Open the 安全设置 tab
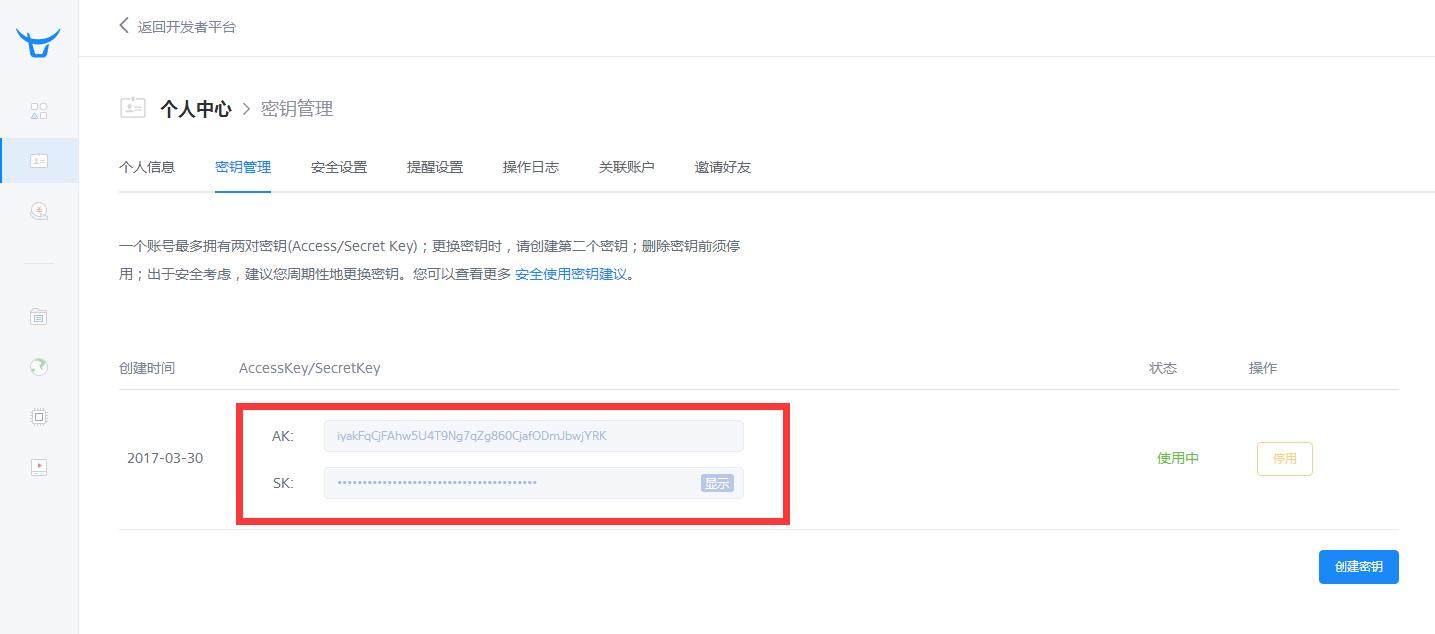Screen dimensions: 1435x634 click(x=339, y=167)
